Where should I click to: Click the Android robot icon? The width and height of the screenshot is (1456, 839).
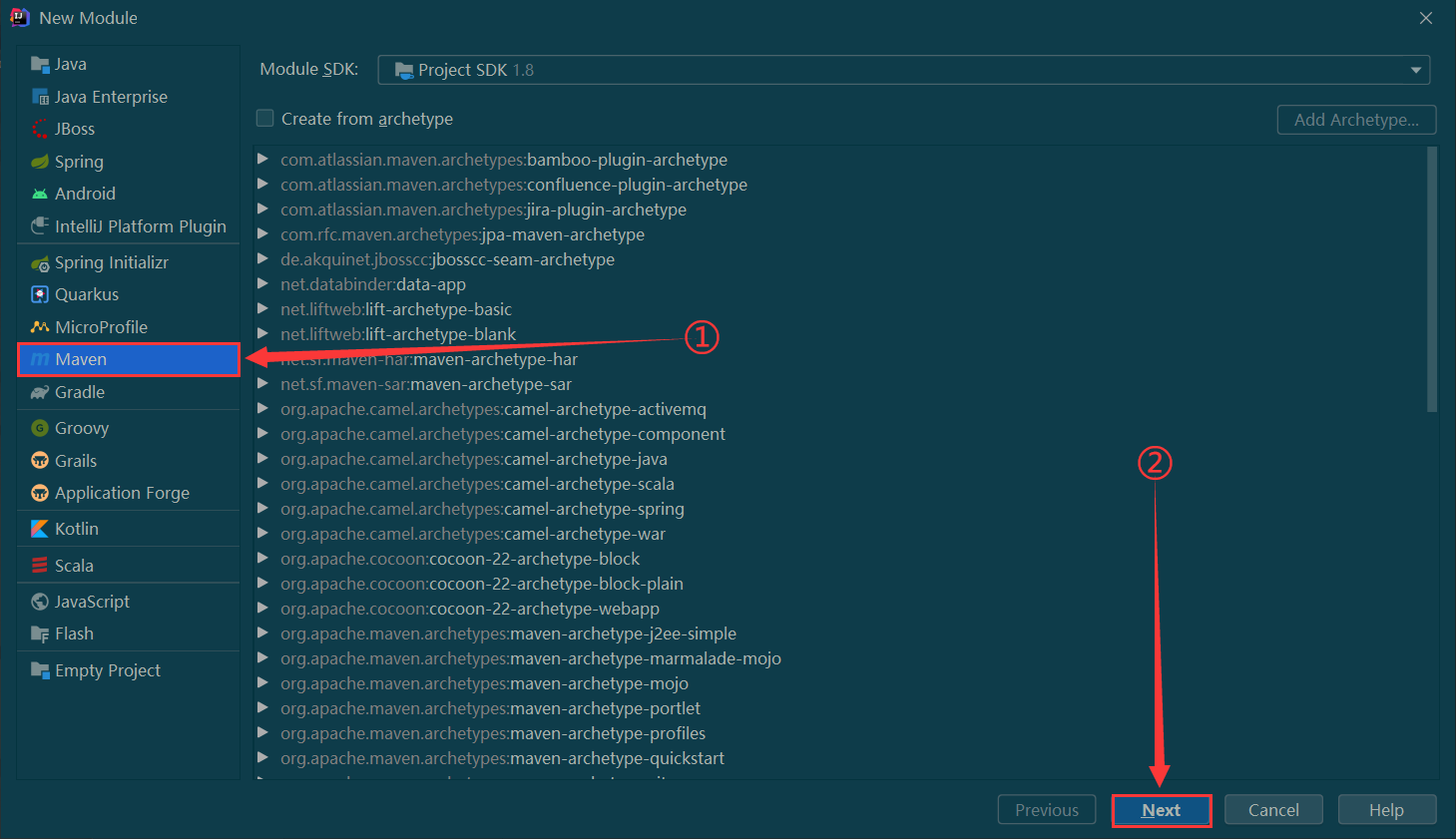[40, 194]
